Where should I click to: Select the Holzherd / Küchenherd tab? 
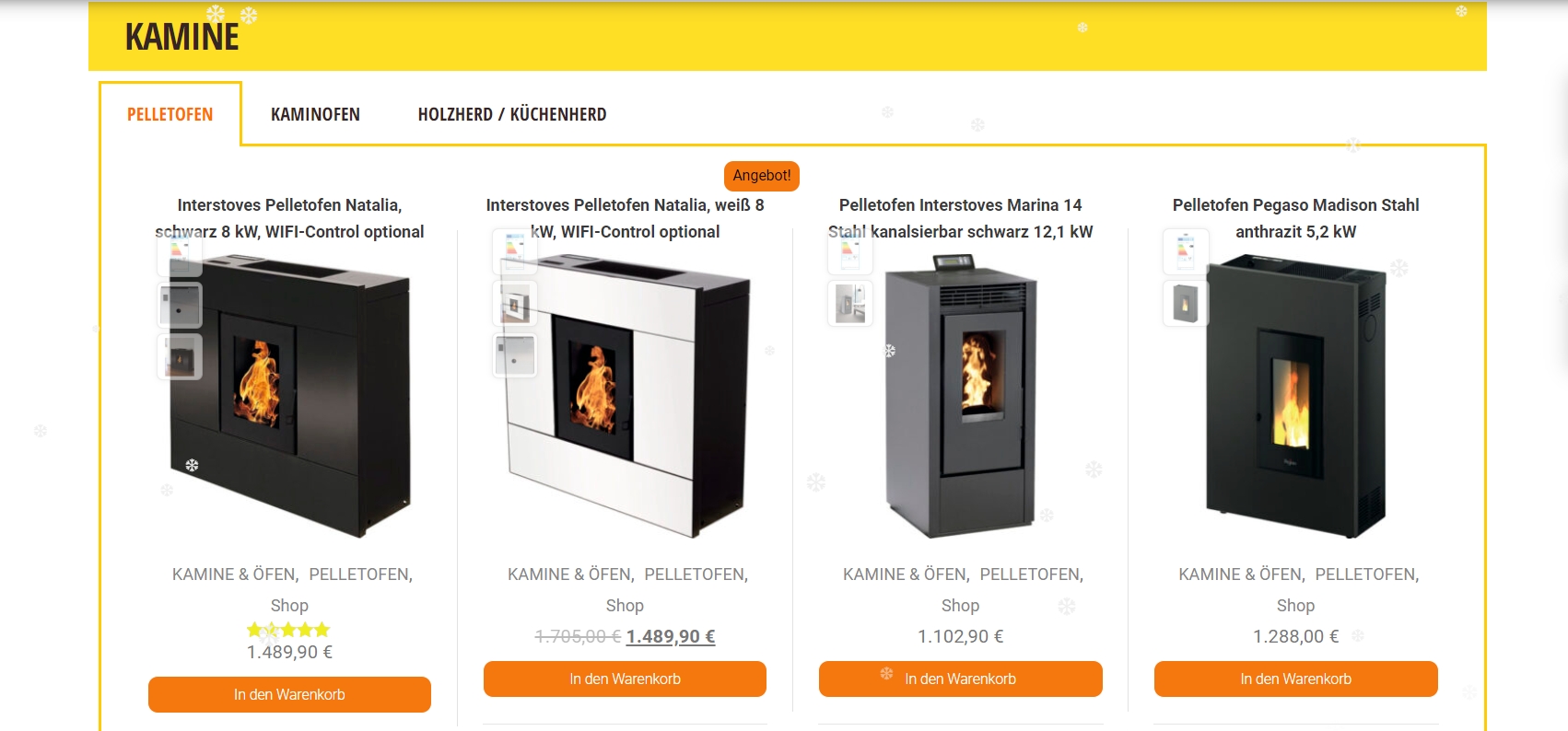[512, 114]
